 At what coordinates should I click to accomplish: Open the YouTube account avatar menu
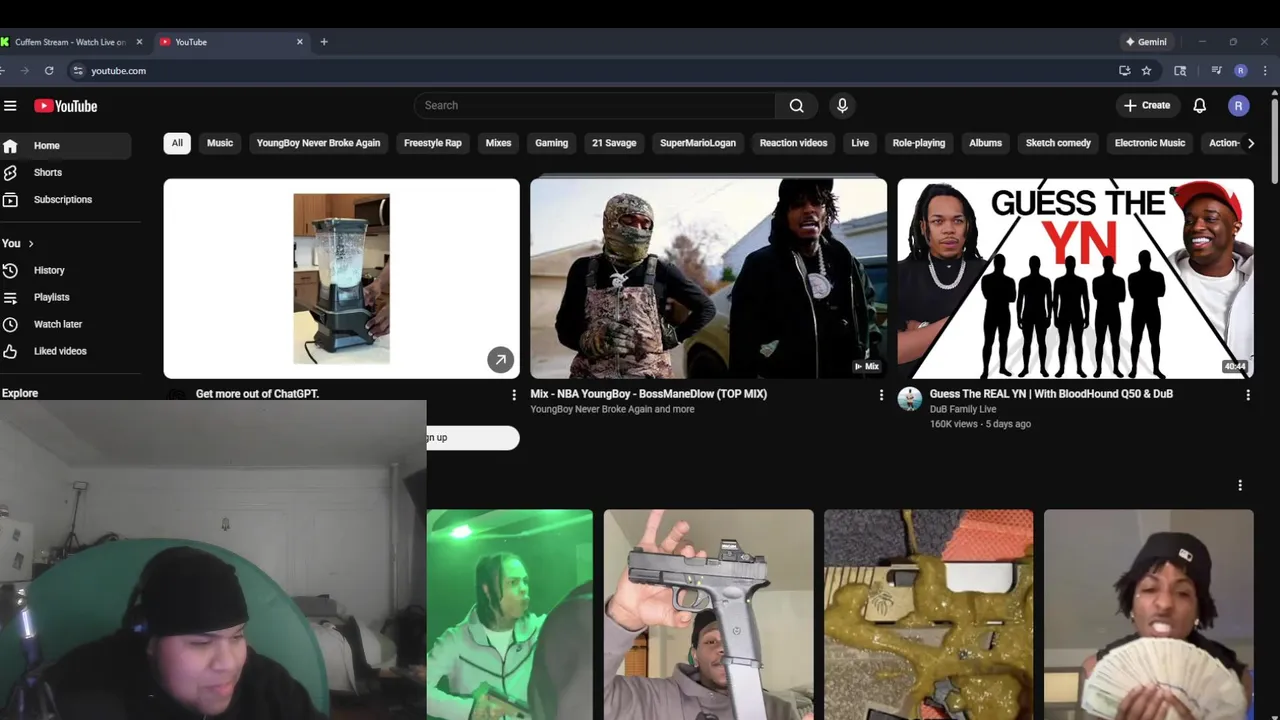coord(1238,105)
